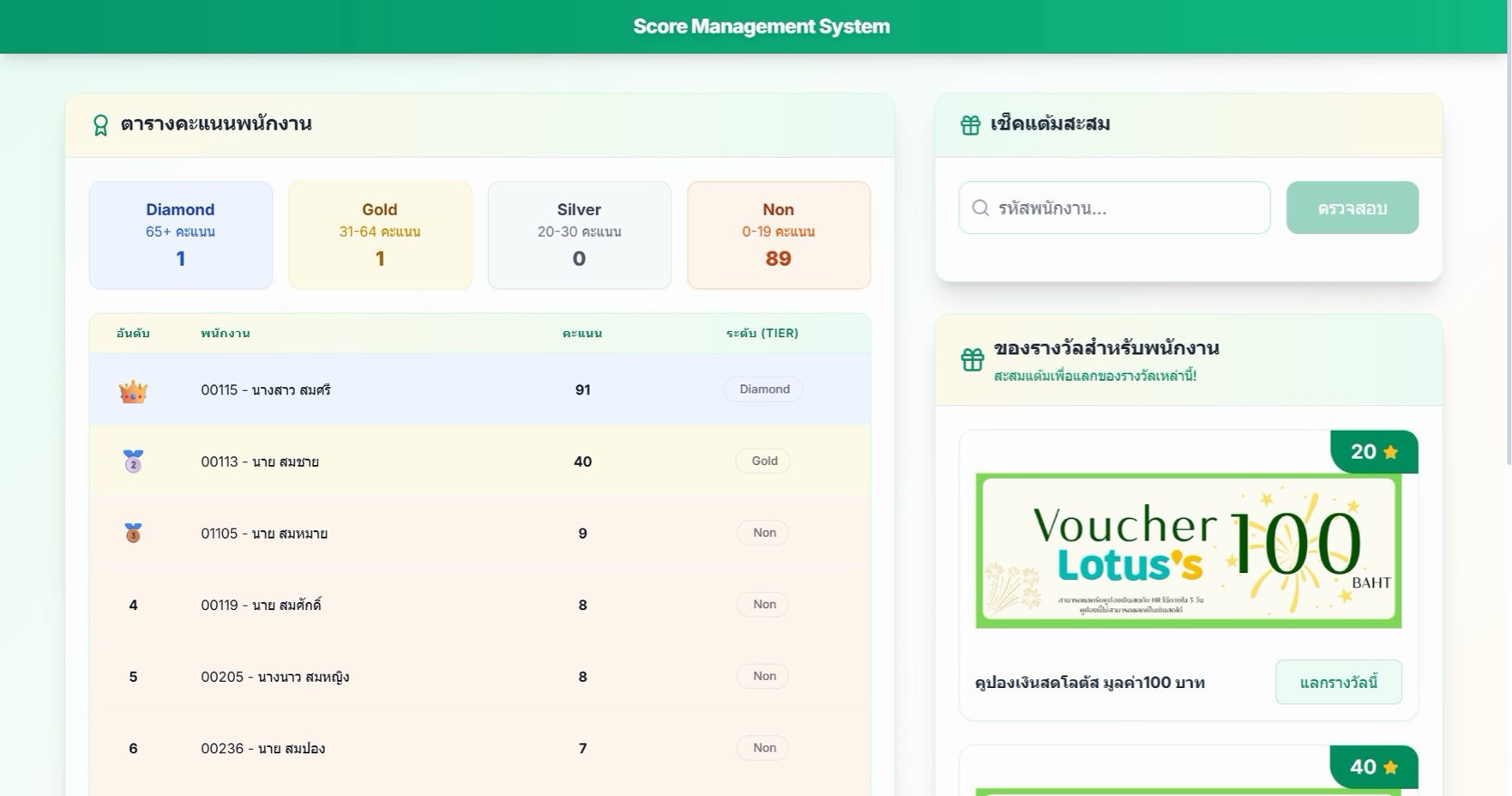The height and width of the screenshot is (796, 1512).
Task: Select employee 00119 - นาย สมศักดิ์
Action: tap(262, 605)
